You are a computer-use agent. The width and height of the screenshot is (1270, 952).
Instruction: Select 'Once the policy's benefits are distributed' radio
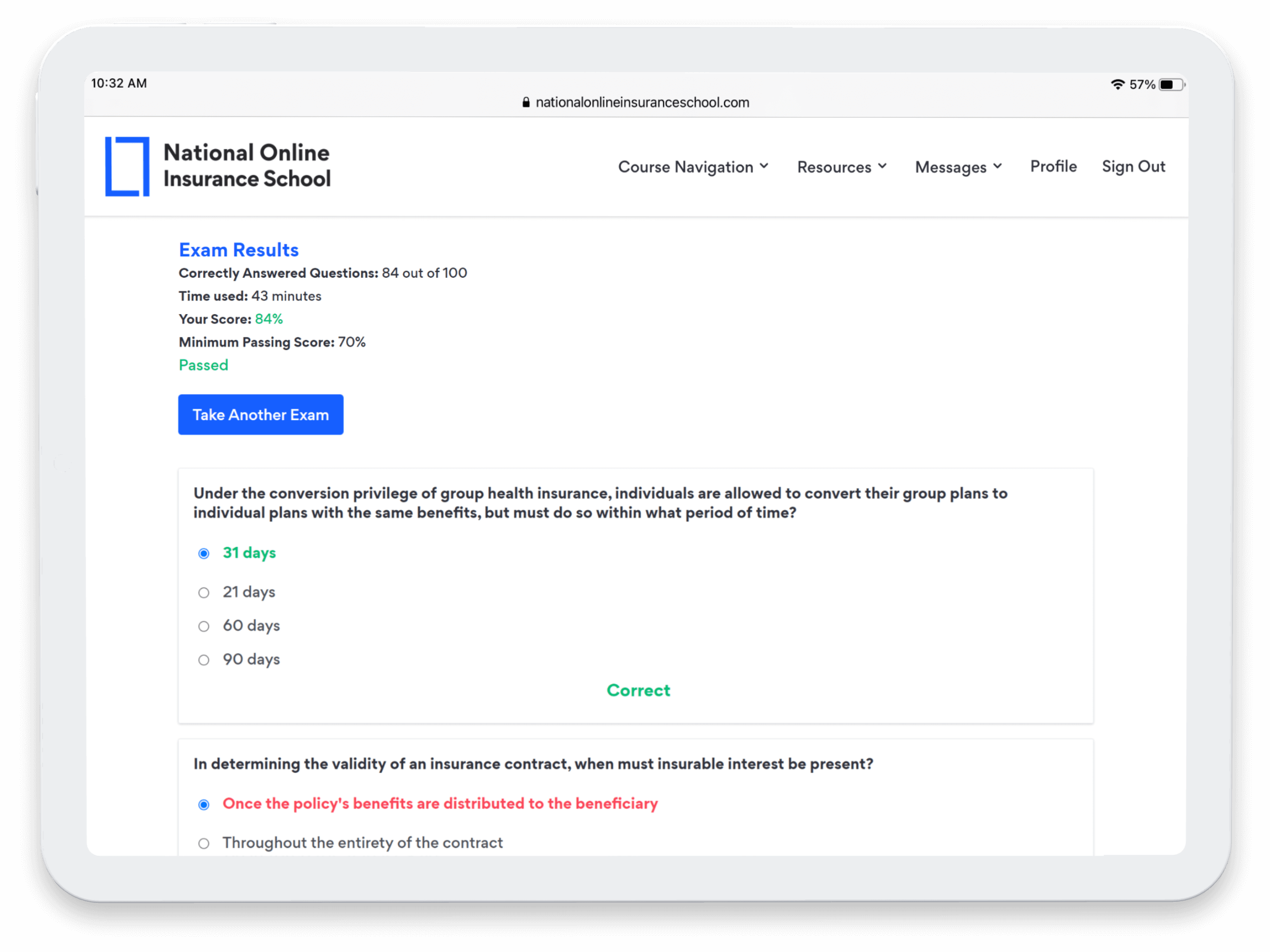[204, 805]
